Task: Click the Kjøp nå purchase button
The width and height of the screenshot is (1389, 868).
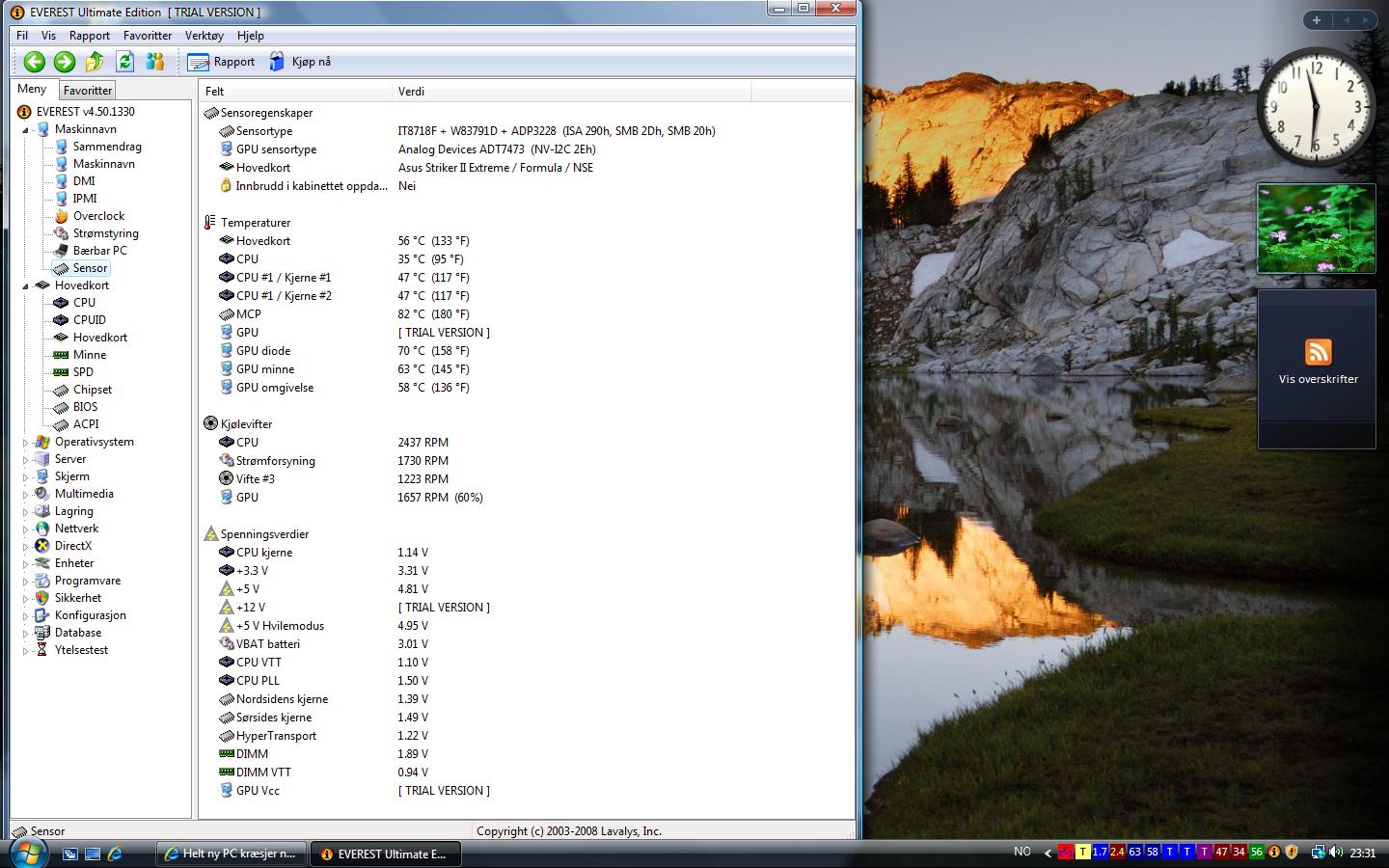Action: pyautogui.click(x=300, y=62)
